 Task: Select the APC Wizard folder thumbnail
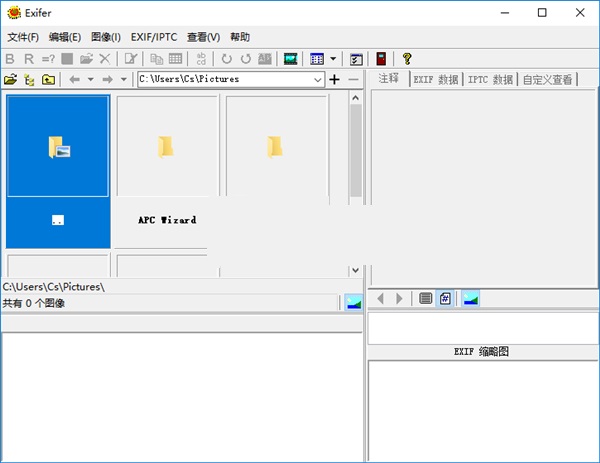click(165, 170)
